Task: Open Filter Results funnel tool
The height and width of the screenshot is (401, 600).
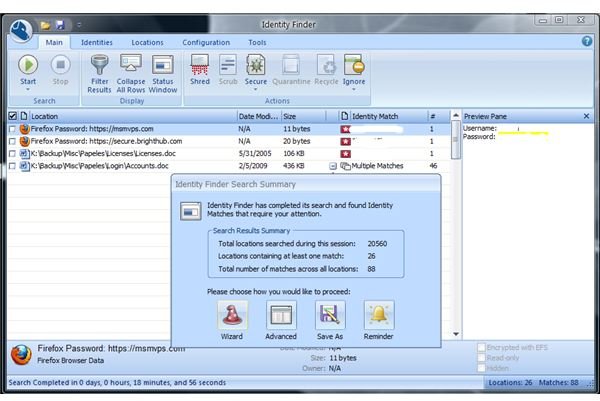Action: coord(99,73)
